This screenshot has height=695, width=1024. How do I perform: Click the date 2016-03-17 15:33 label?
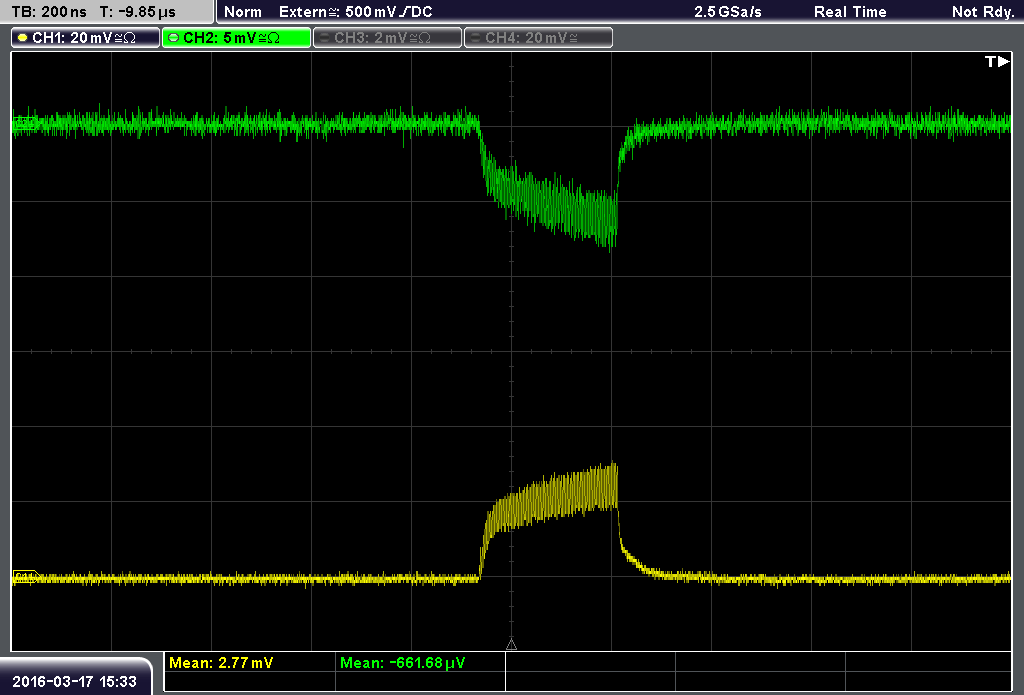point(74,682)
